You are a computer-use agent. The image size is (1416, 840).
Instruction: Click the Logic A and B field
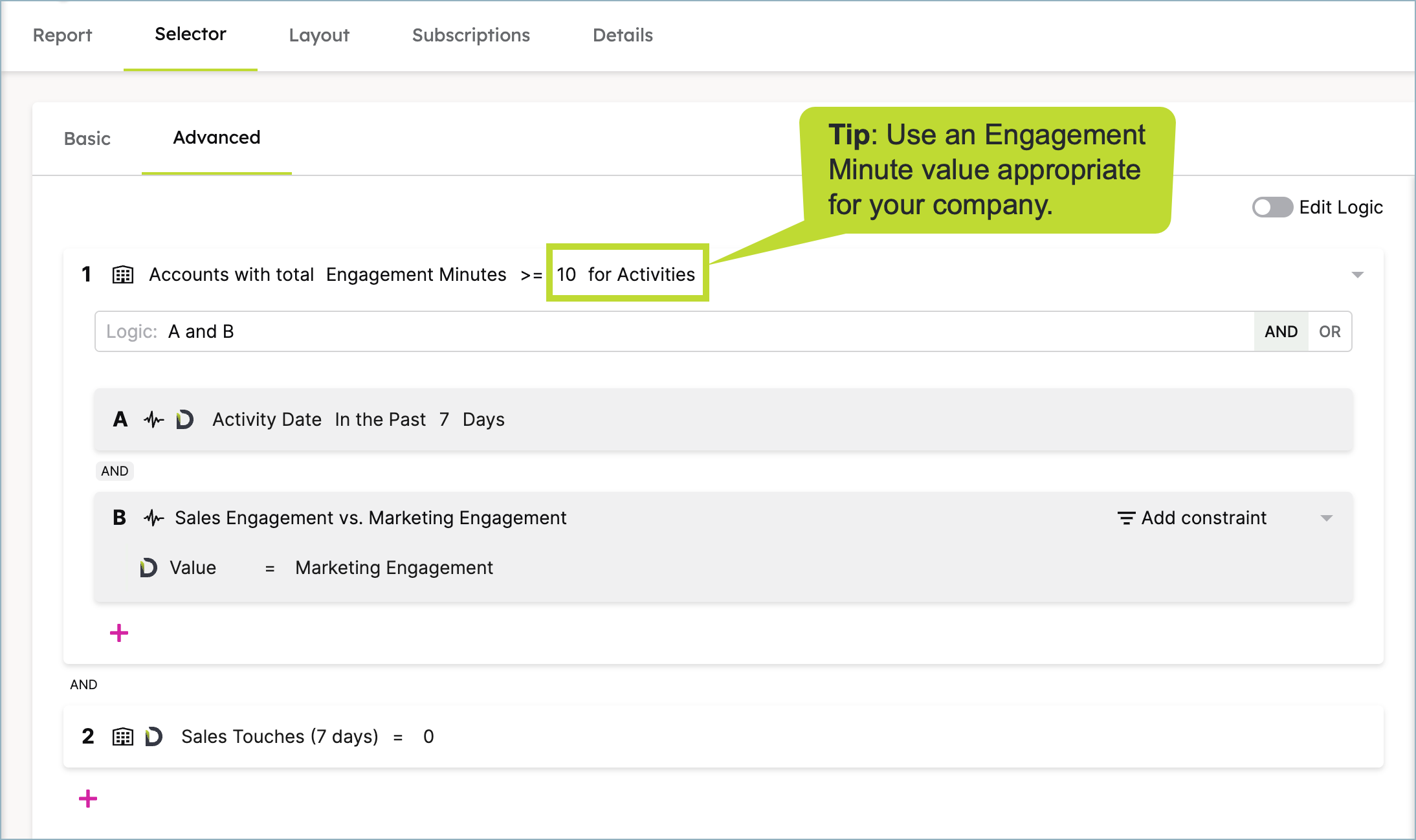674,332
